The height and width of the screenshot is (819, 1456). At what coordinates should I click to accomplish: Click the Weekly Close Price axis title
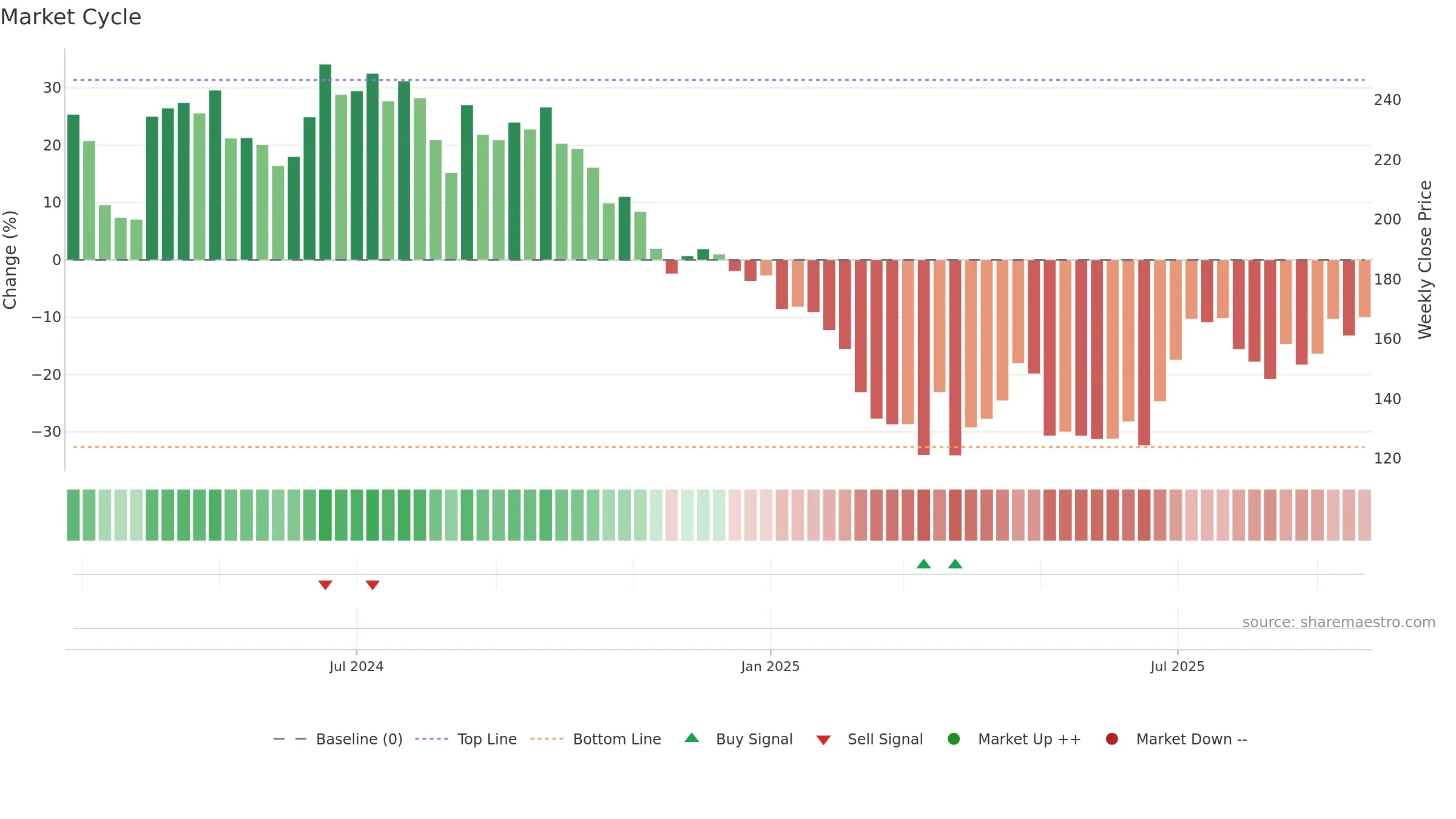1425,260
